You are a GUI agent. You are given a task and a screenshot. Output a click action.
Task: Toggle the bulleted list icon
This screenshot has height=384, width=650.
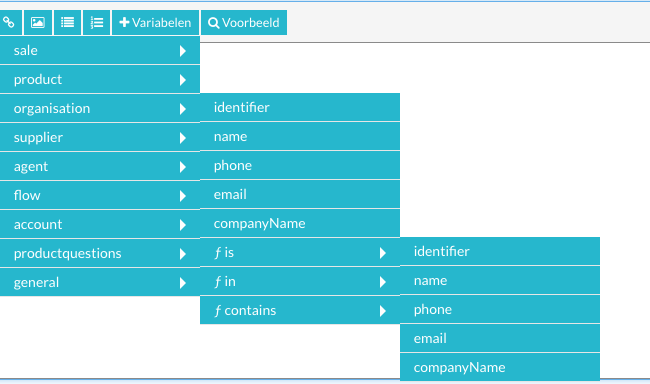coord(67,22)
